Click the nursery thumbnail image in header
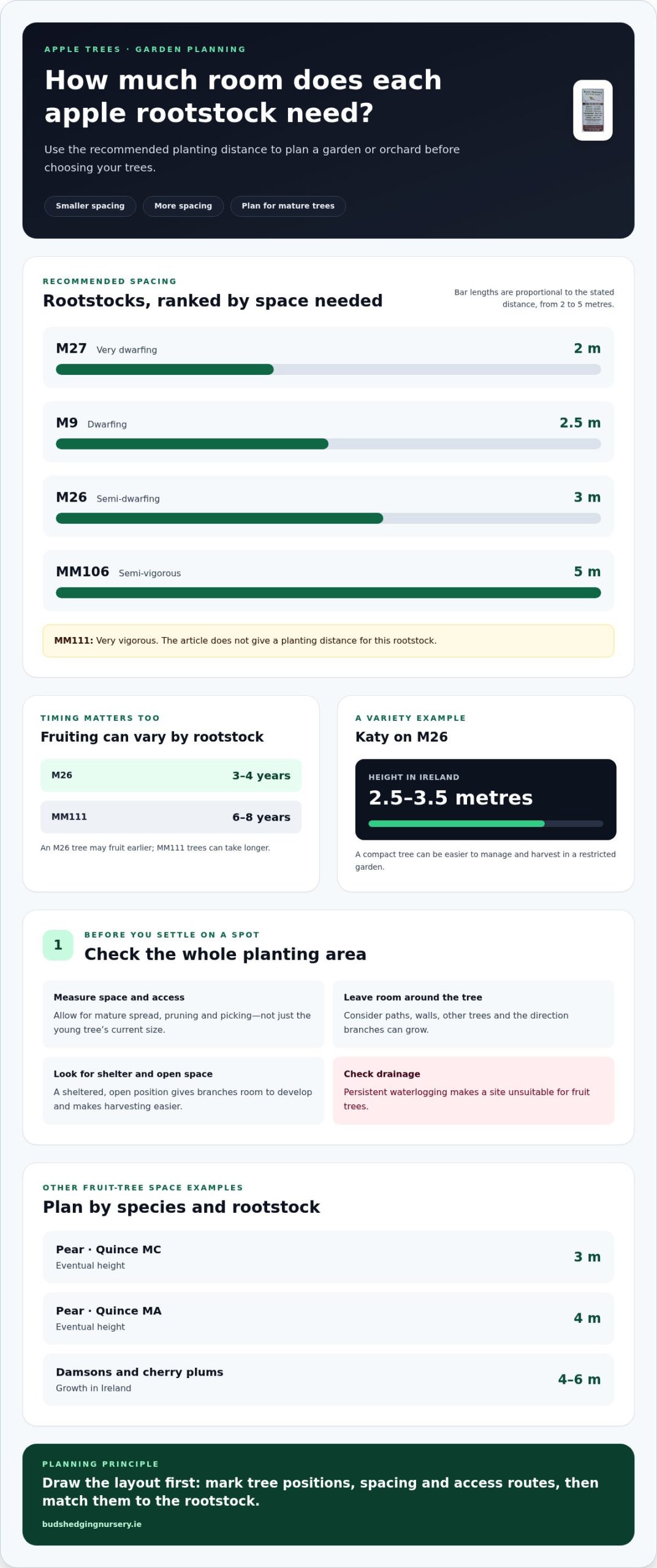Screen dimensions: 657x1568 tap(593, 110)
